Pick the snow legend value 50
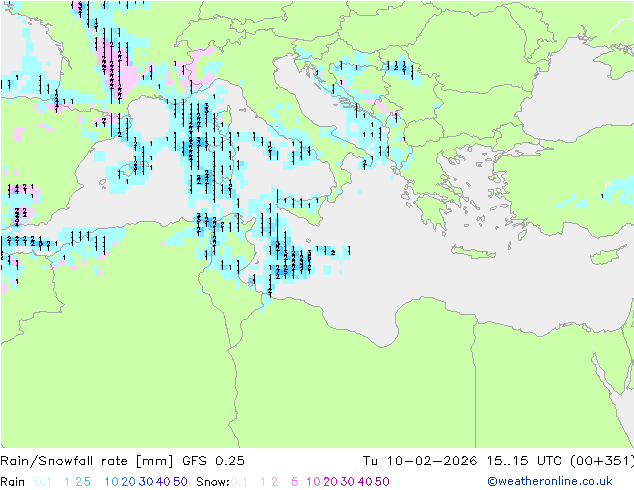The image size is (634, 490). [x=382, y=482]
